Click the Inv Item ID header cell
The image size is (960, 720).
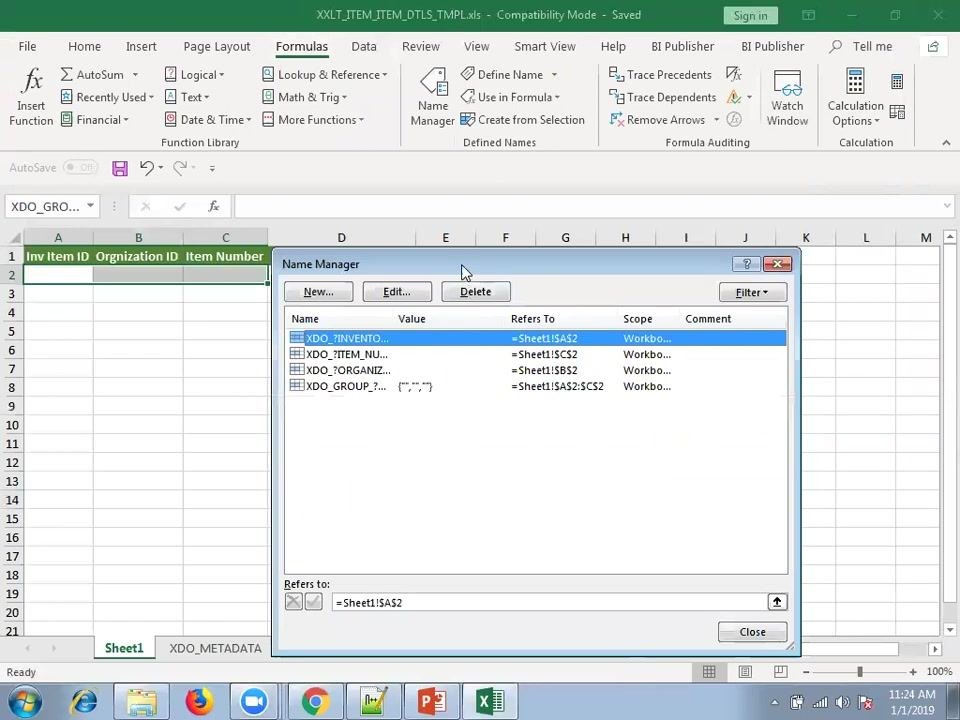click(x=58, y=256)
